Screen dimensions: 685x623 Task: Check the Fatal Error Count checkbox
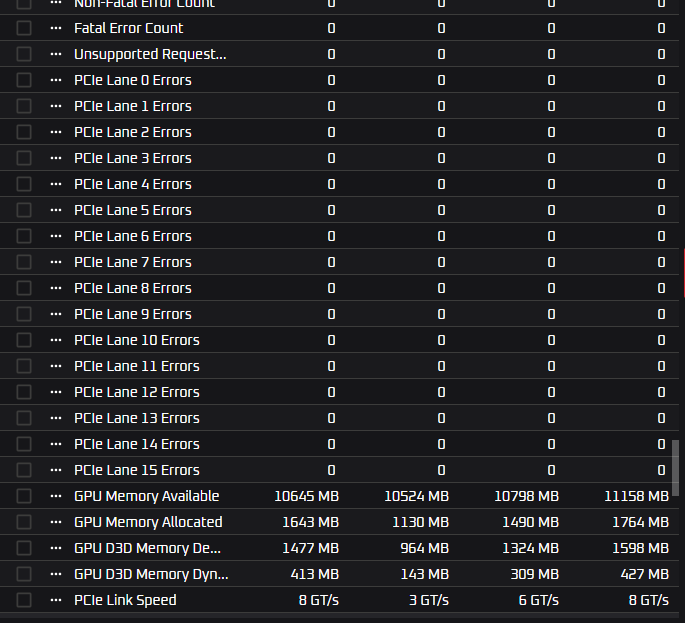click(x=24, y=28)
